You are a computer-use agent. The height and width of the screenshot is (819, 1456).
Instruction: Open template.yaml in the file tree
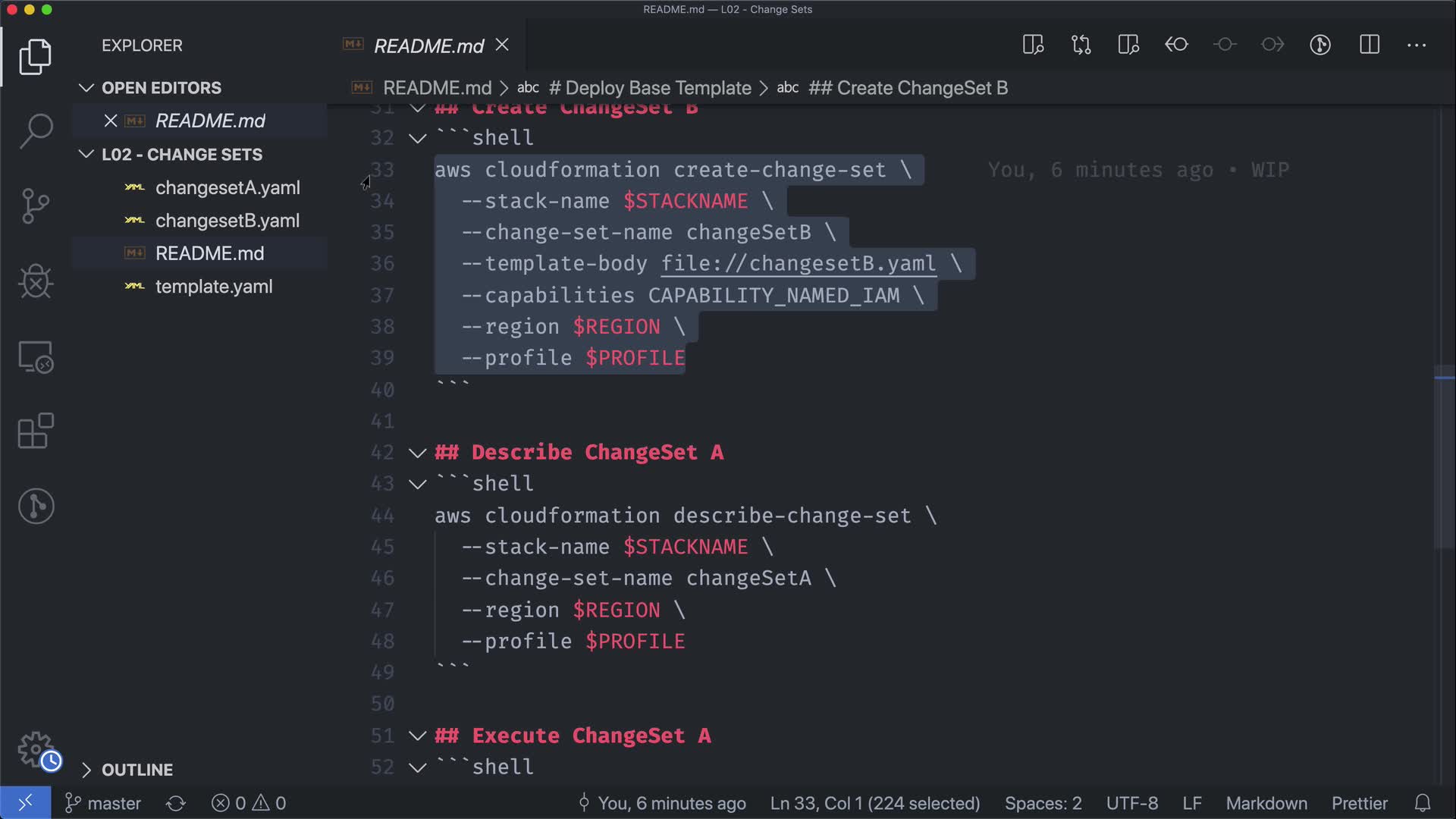213,287
